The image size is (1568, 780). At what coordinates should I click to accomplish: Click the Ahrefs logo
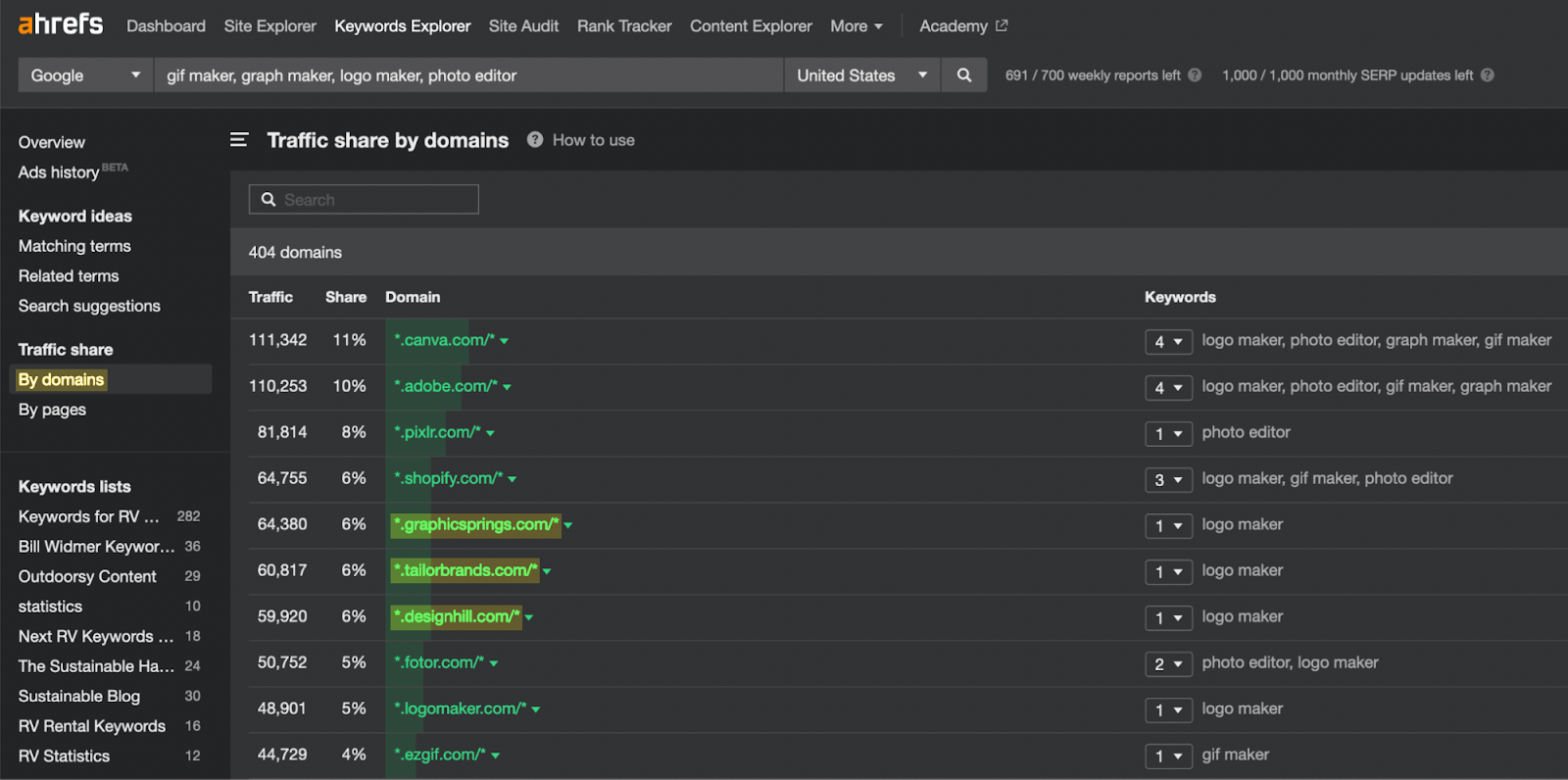pos(61,24)
